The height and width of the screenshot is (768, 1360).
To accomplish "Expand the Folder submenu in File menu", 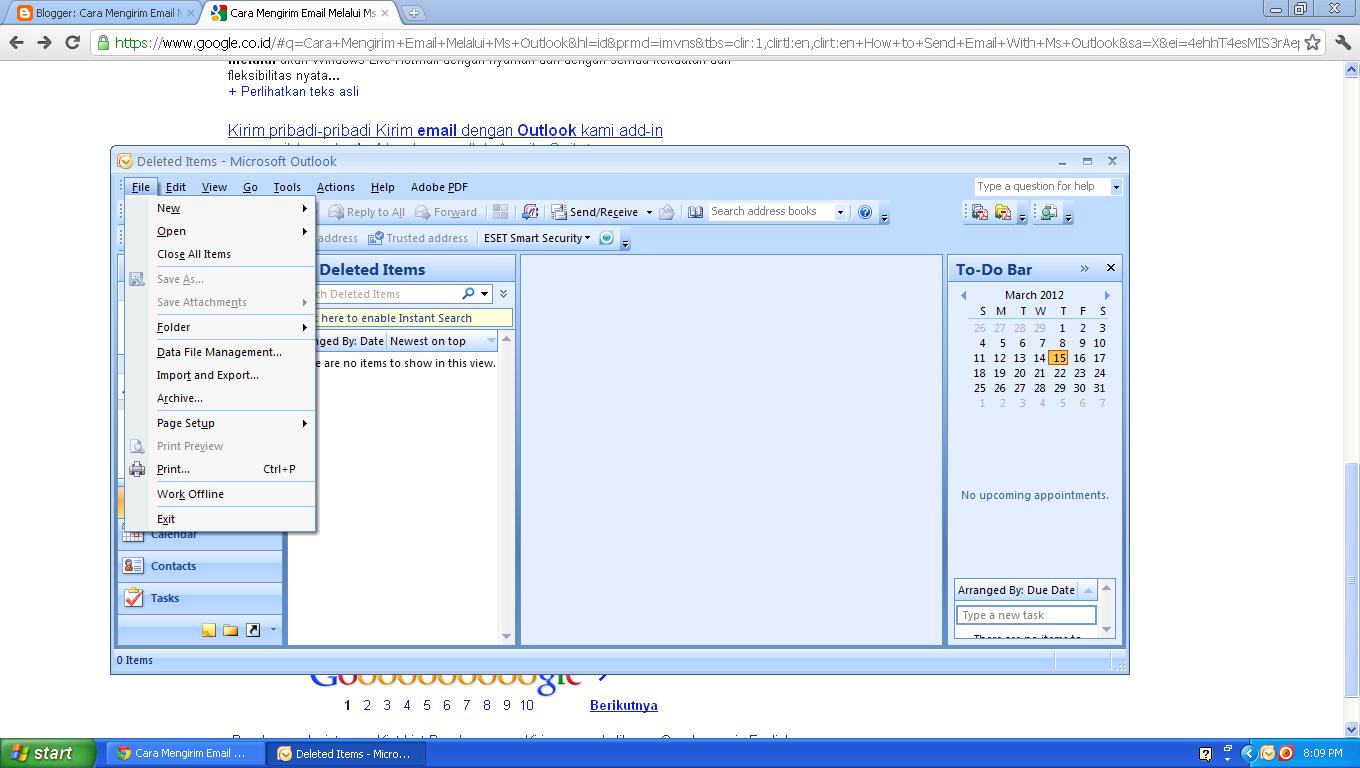I will click(x=220, y=327).
